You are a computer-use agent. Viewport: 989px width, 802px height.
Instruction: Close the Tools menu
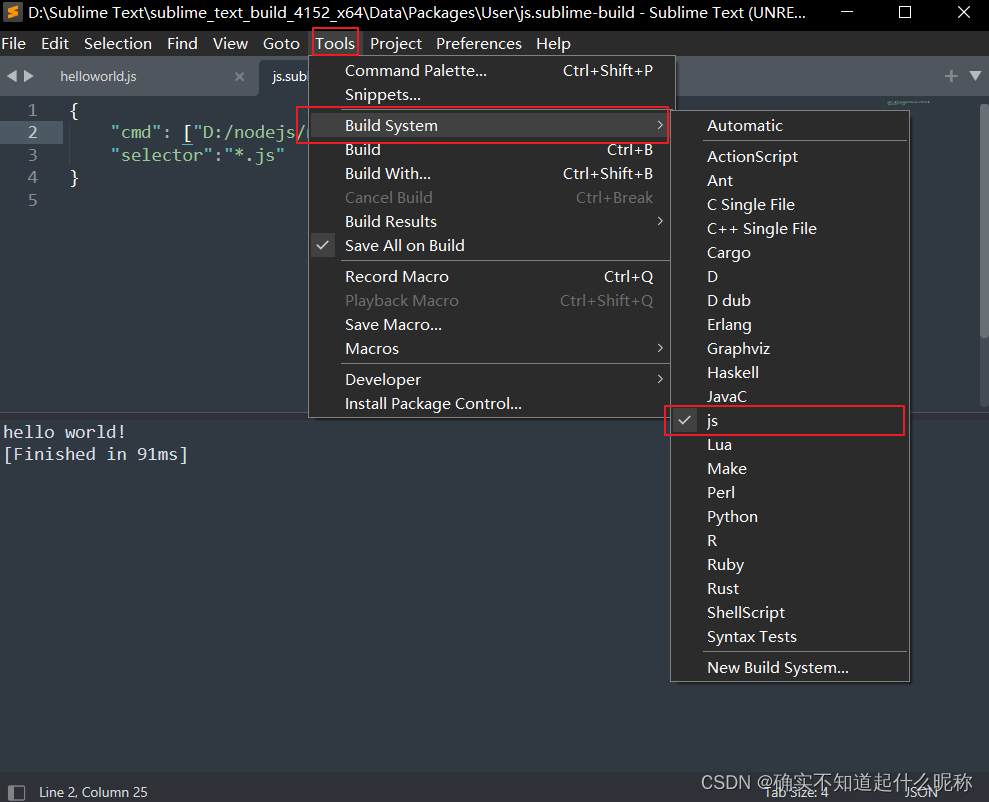tap(335, 44)
